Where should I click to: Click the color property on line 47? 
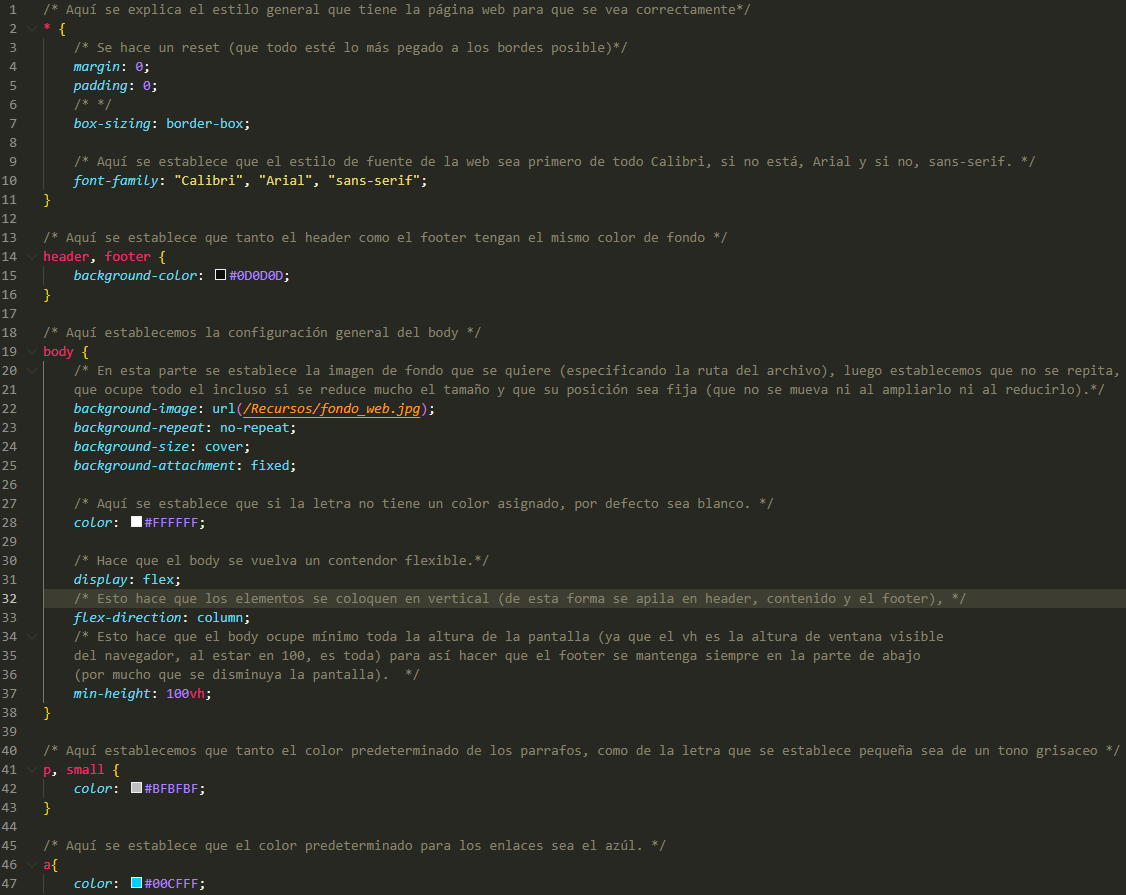click(93, 883)
